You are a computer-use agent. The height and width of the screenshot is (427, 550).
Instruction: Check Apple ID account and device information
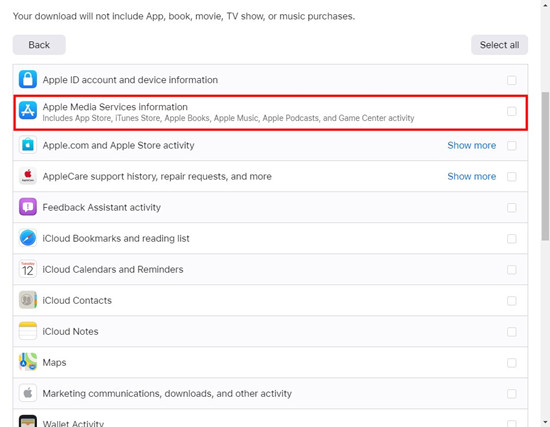[x=511, y=80]
